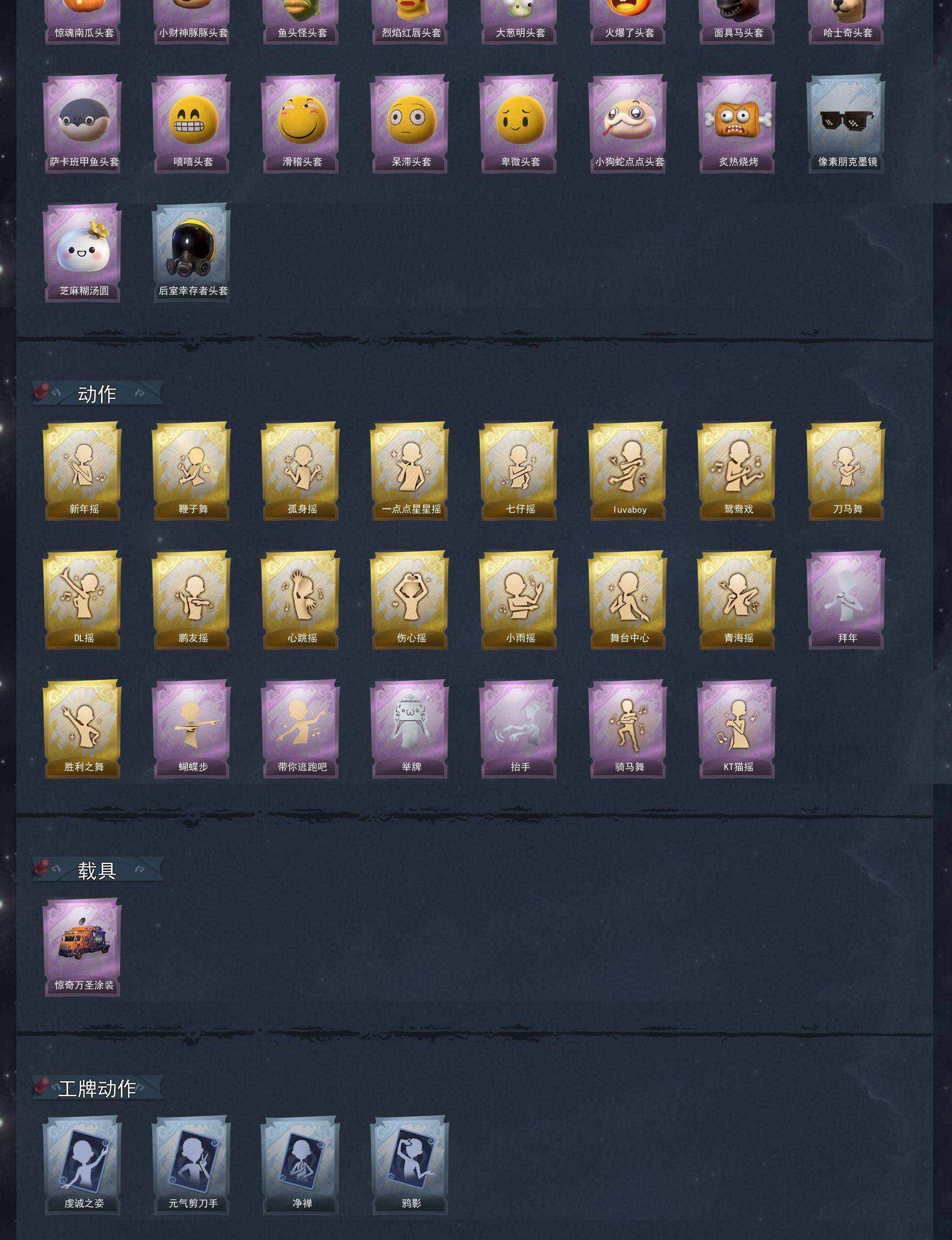952x1240 pixels.
Task: Choose the 伤心摇 heart gesture action
Action: pos(409,600)
